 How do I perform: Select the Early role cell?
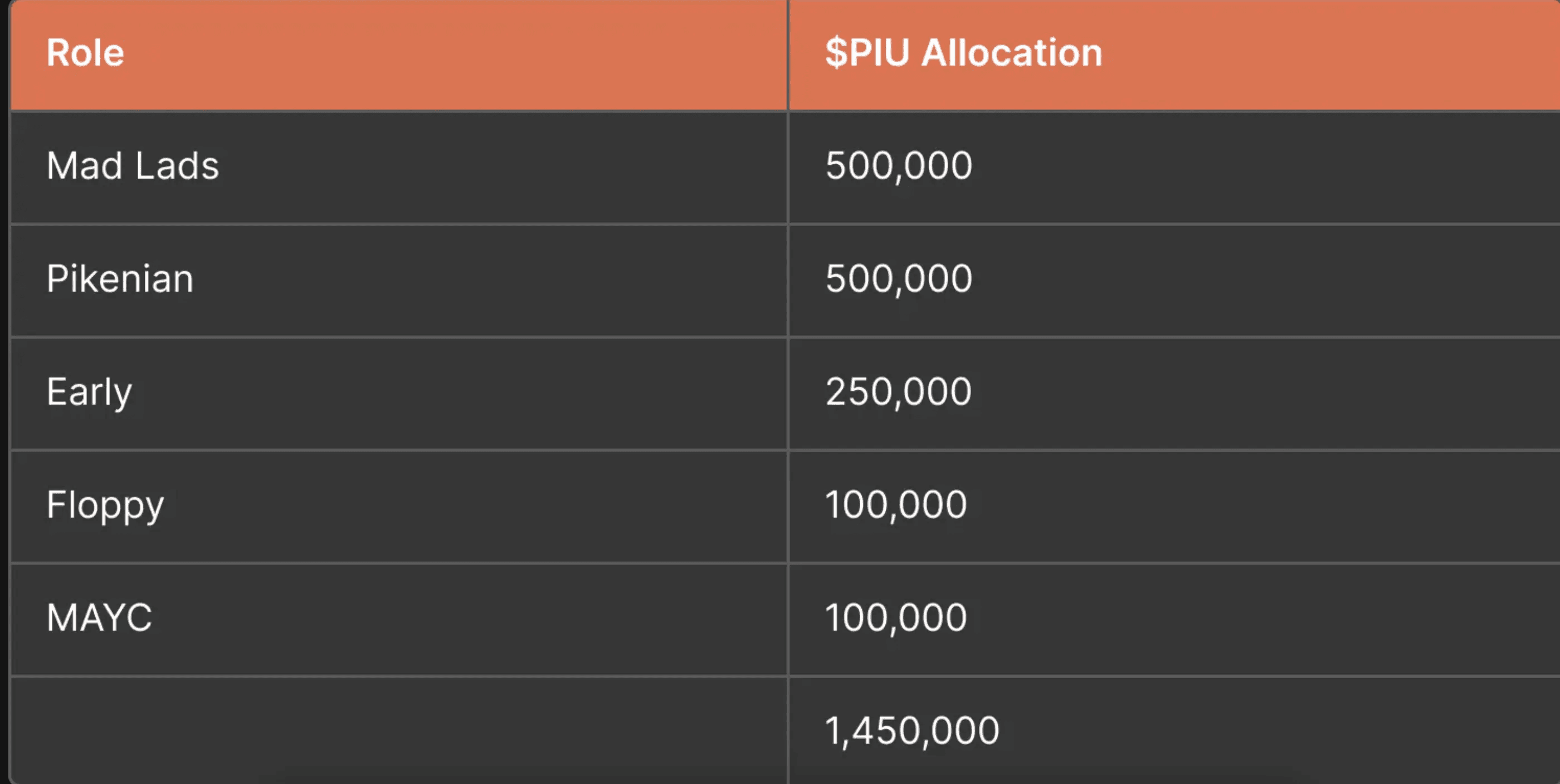399,393
